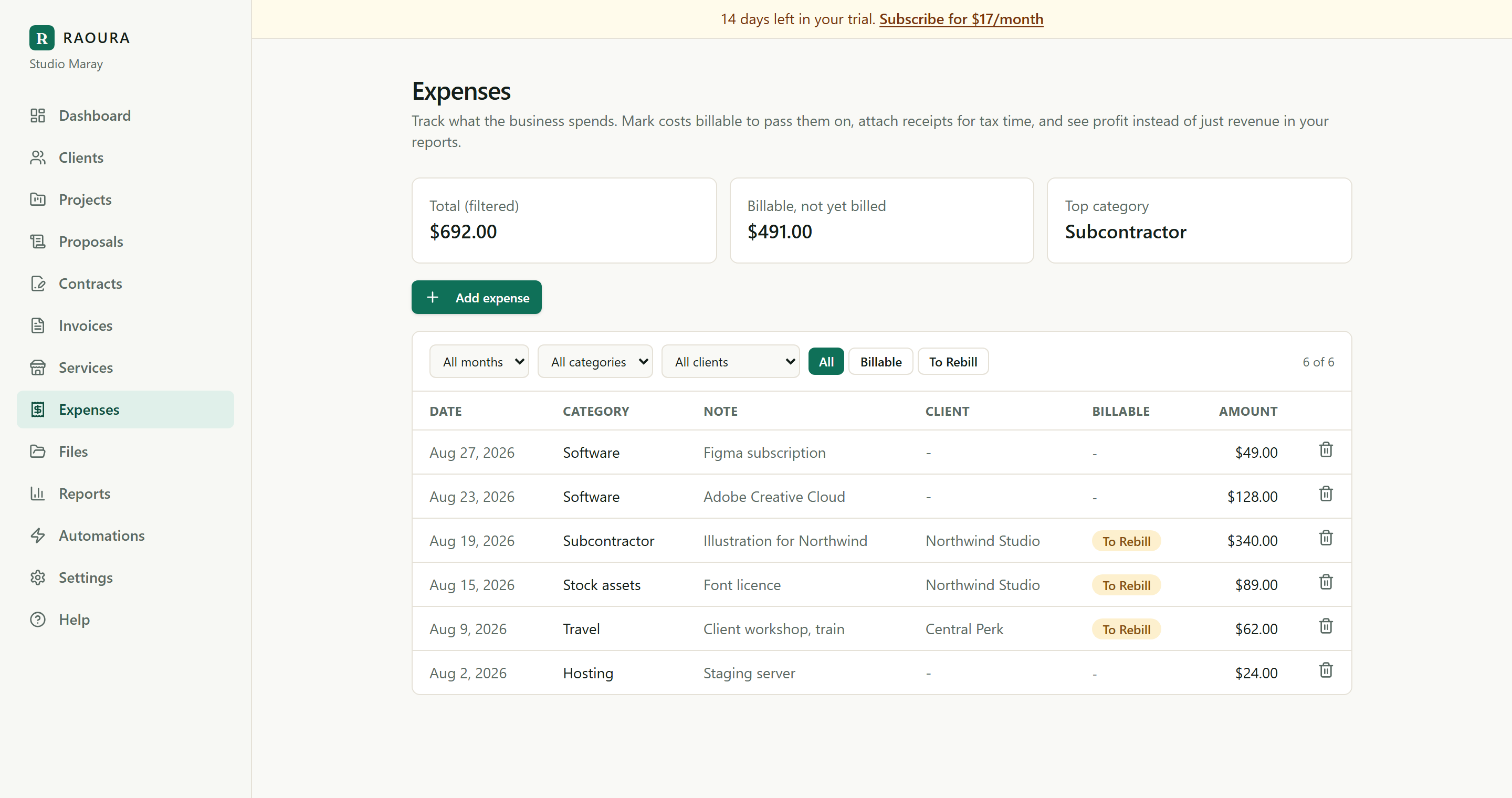The image size is (1512, 798).
Task: Click the Expenses receipt icon
Action: [38, 409]
